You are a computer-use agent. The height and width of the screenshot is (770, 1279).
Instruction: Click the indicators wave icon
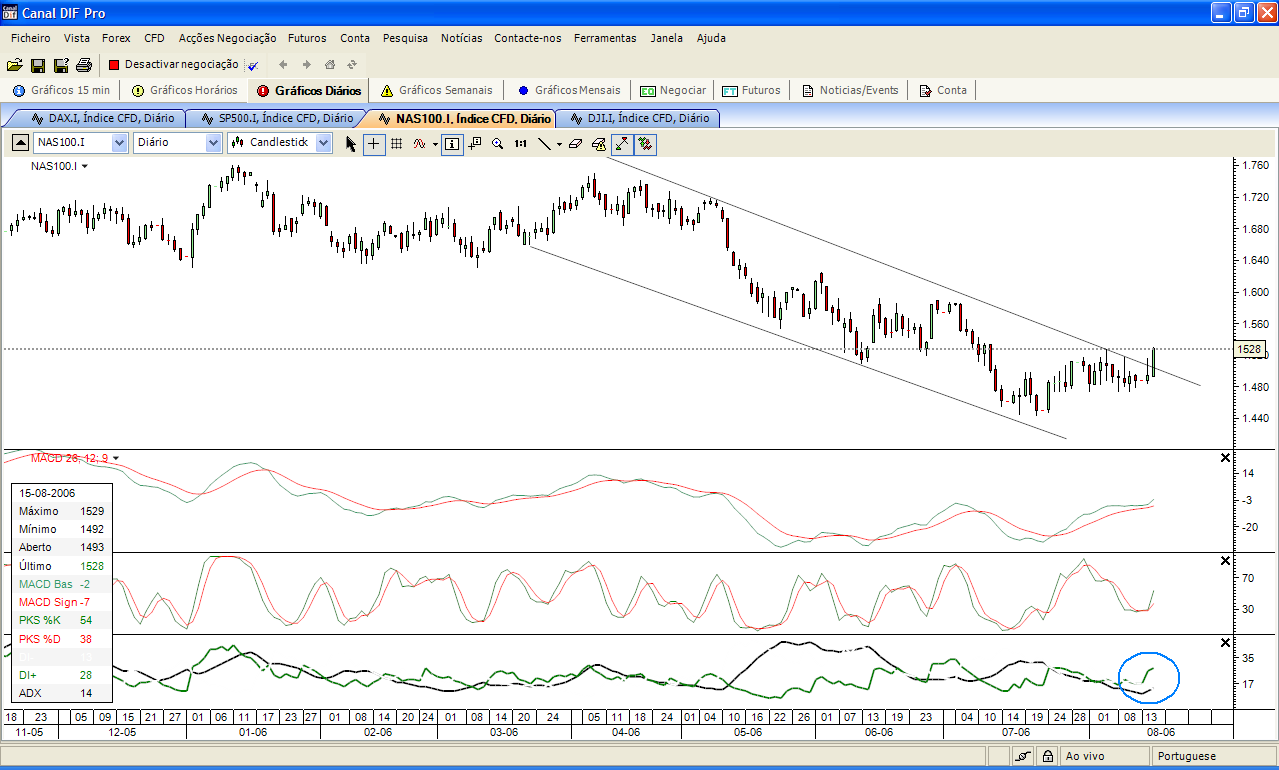coord(420,143)
